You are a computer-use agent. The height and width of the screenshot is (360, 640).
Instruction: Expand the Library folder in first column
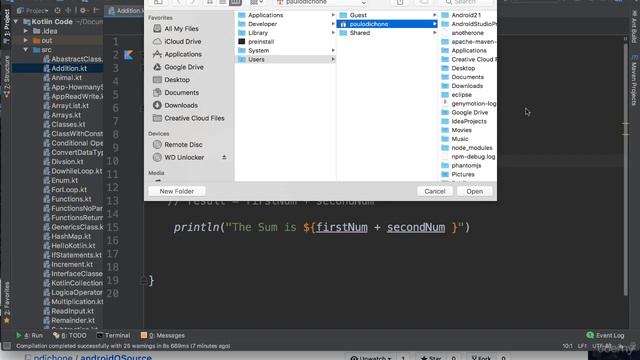(x=333, y=33)
